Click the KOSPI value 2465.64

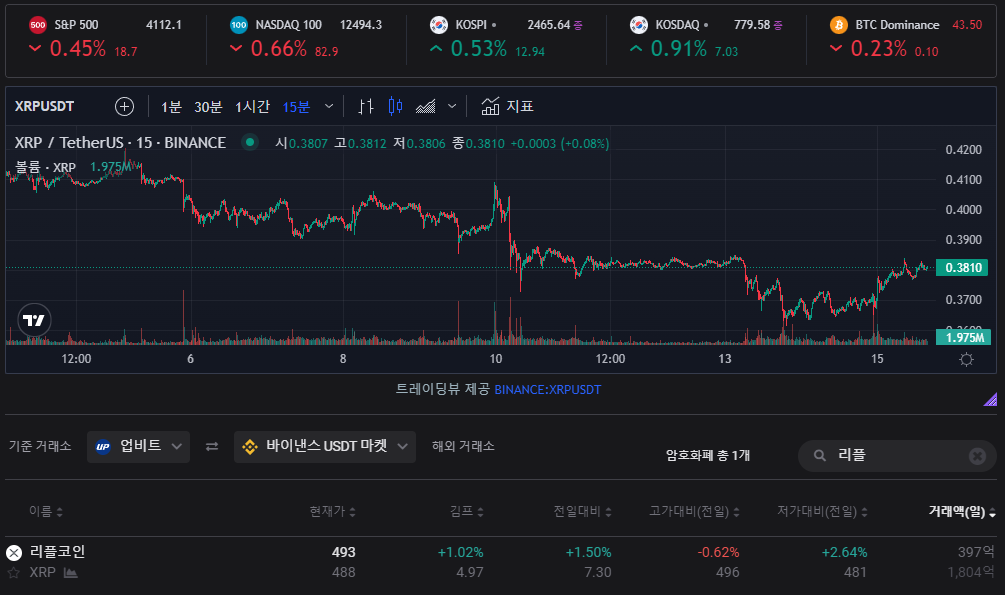coord(549,25)
